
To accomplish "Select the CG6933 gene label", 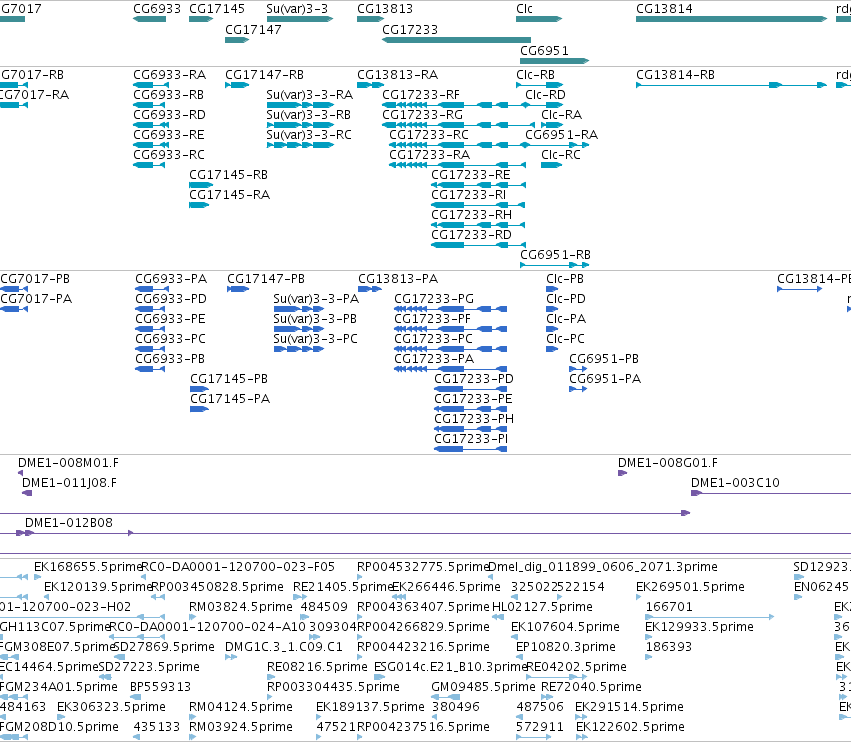I will pyautogui.click(x=157, y=9).
